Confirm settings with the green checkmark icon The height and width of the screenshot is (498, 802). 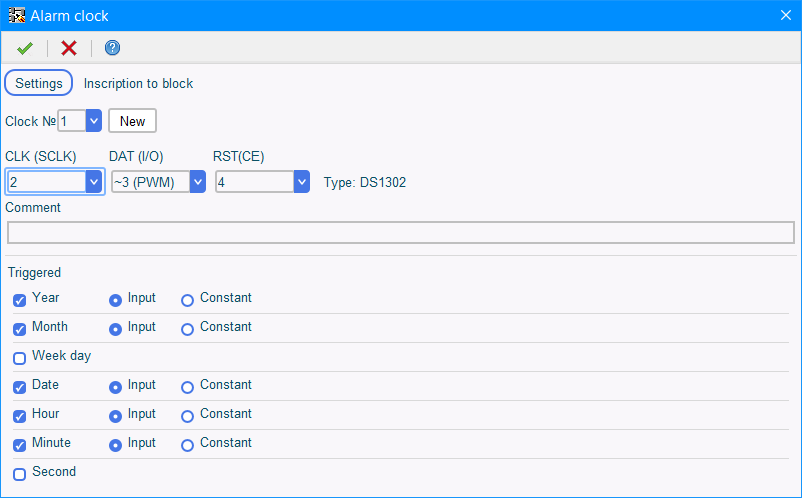click(25, 48)
